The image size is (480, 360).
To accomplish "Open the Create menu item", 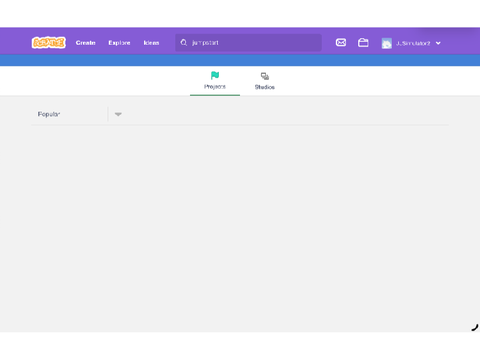I will tap(85, 43).
